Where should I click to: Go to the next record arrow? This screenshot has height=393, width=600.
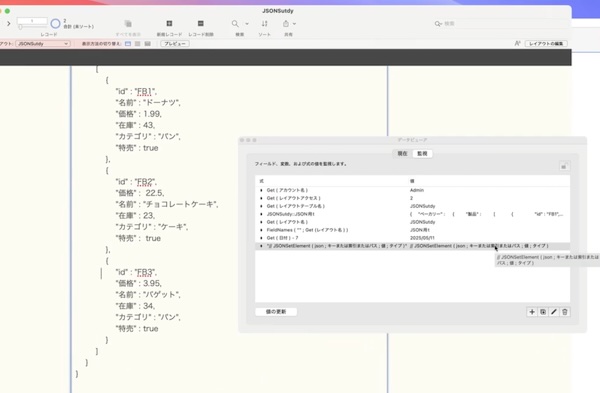[8, 24]
